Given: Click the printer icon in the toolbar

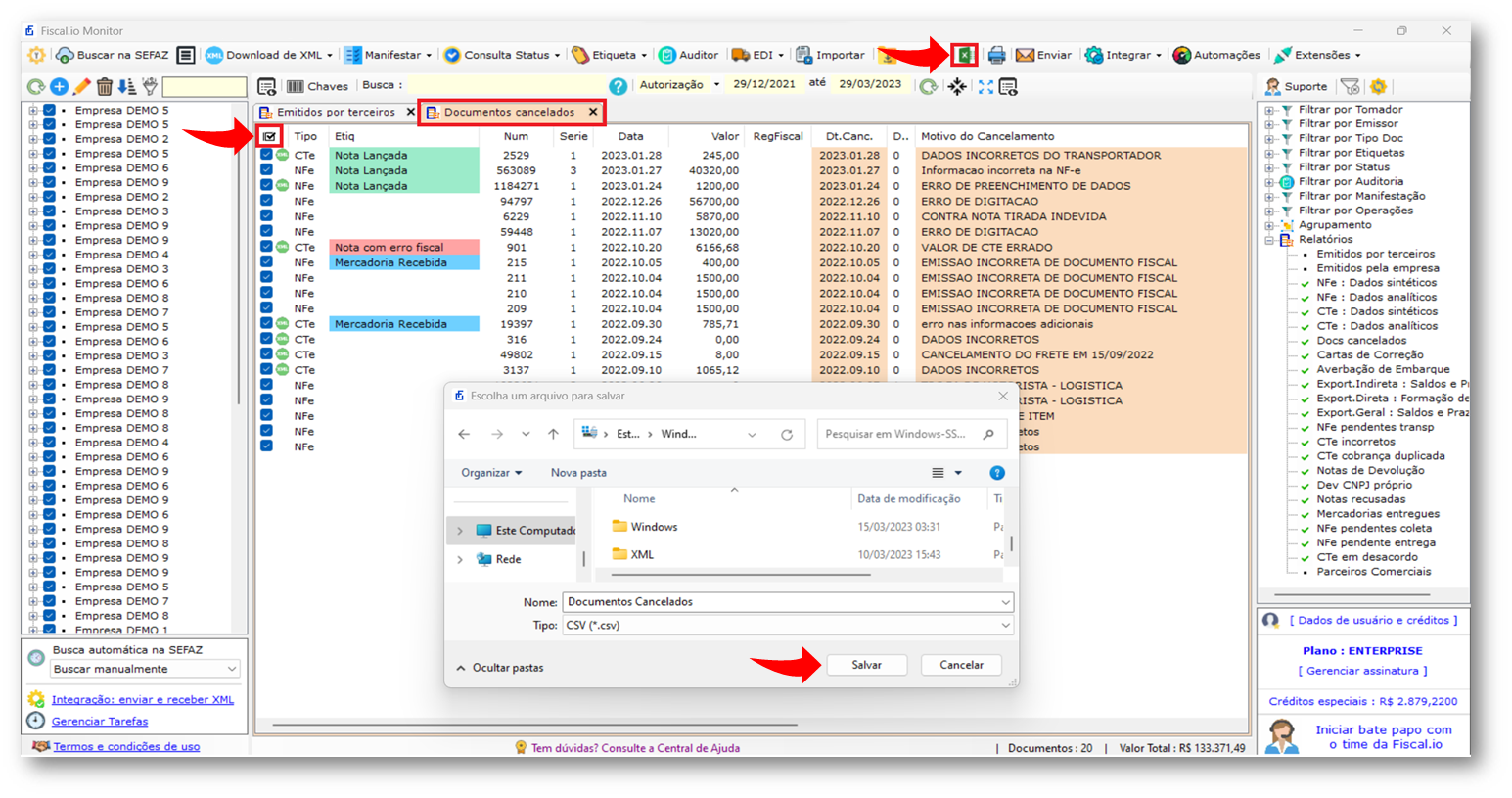Looking at the screenshot, I should 996,55.
